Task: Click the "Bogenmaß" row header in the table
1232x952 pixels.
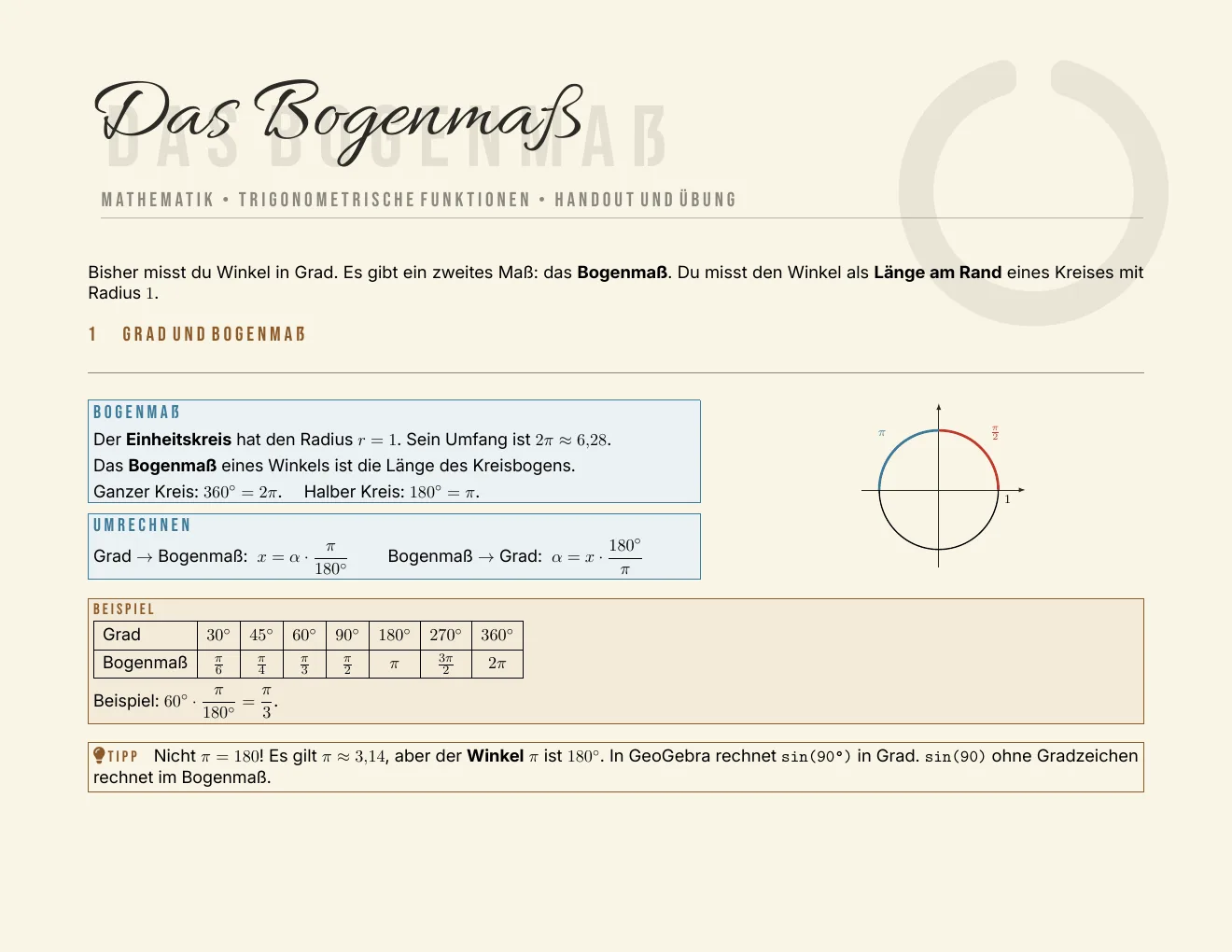Action: (146, 663)
